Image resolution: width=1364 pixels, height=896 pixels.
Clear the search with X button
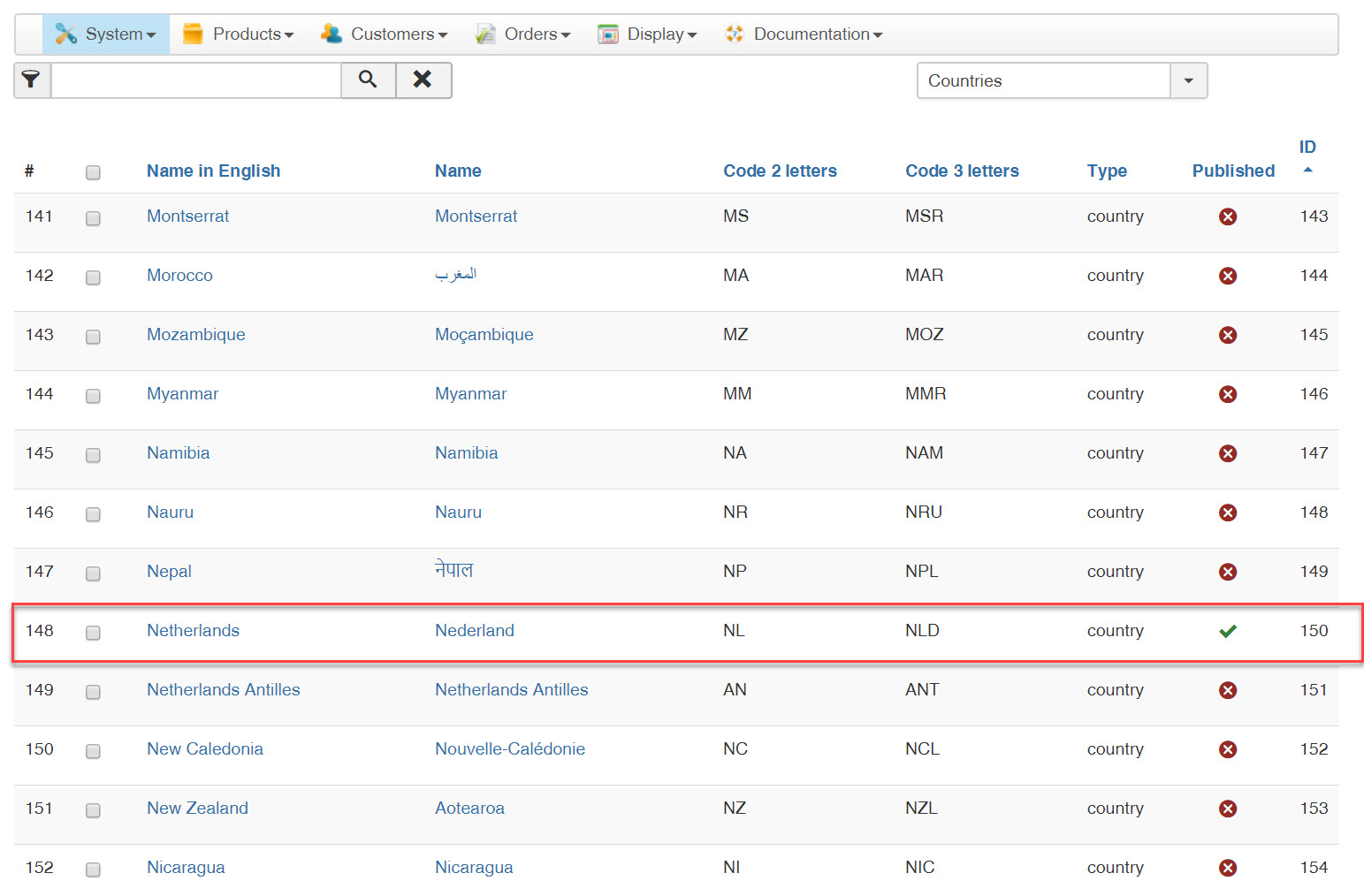[423, 80]
